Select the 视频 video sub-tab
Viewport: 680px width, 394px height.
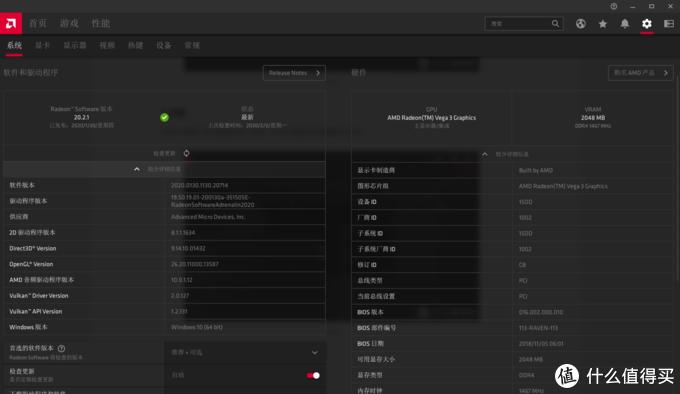tap(107, 45)
